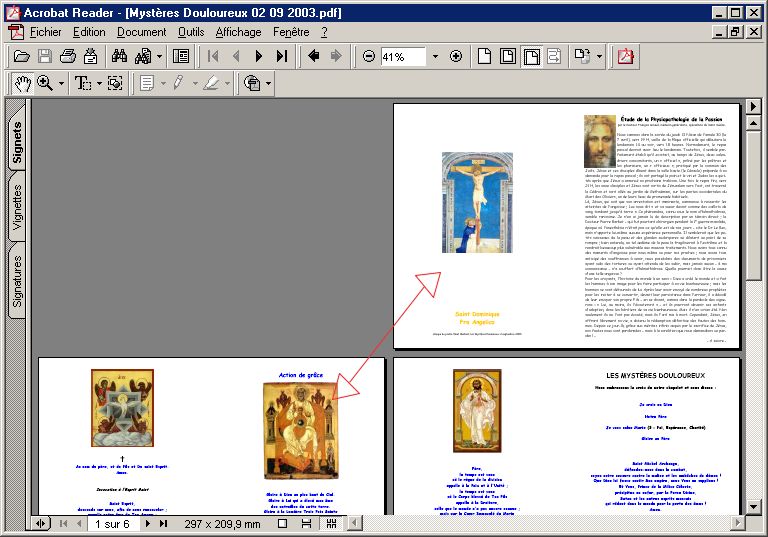Viewport: 768px width, 537px height.
Task: Click the digital signature stamp tool icon
Action: 252,83
